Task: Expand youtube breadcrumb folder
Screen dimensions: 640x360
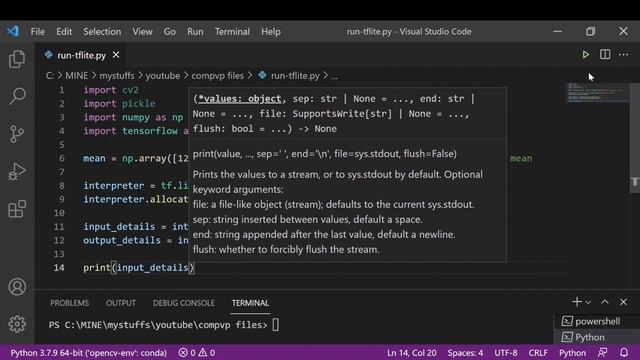Action: (x=162, y=76)
